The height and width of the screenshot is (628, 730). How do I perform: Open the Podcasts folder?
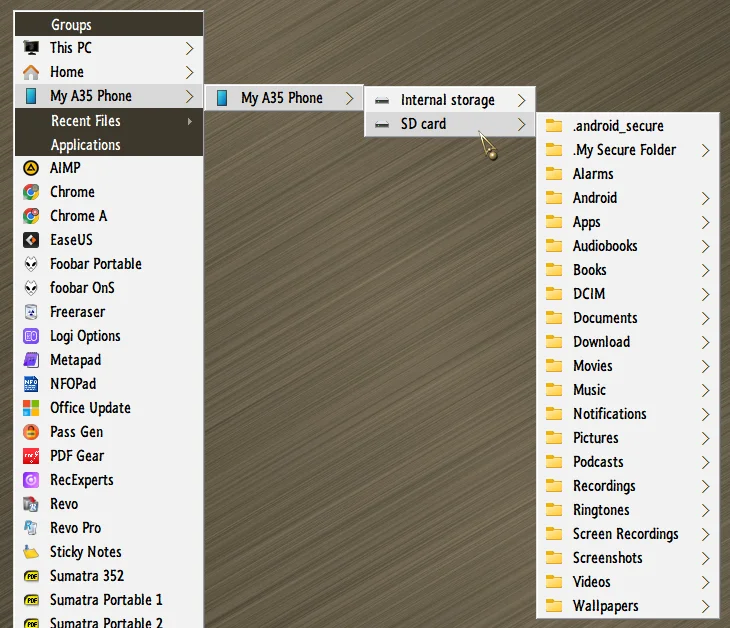pyautogui.click(x=628, y=462)
